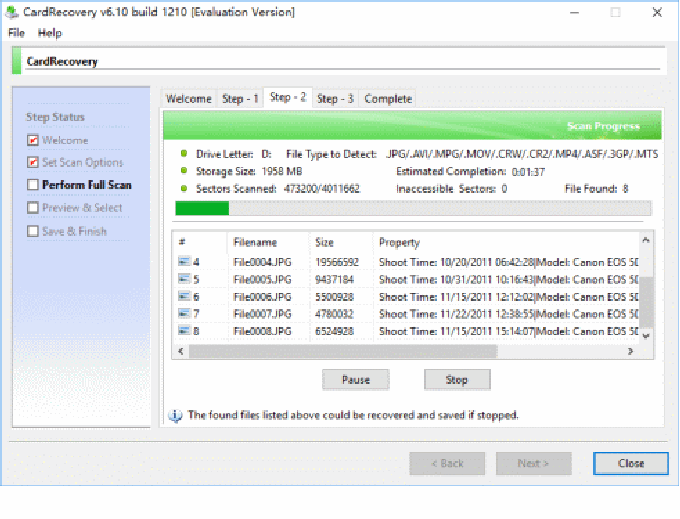This screenshot has height=519, width=680.
Task: Click the Step Status heading in sidebar
Action: click(x=55, y=117)
